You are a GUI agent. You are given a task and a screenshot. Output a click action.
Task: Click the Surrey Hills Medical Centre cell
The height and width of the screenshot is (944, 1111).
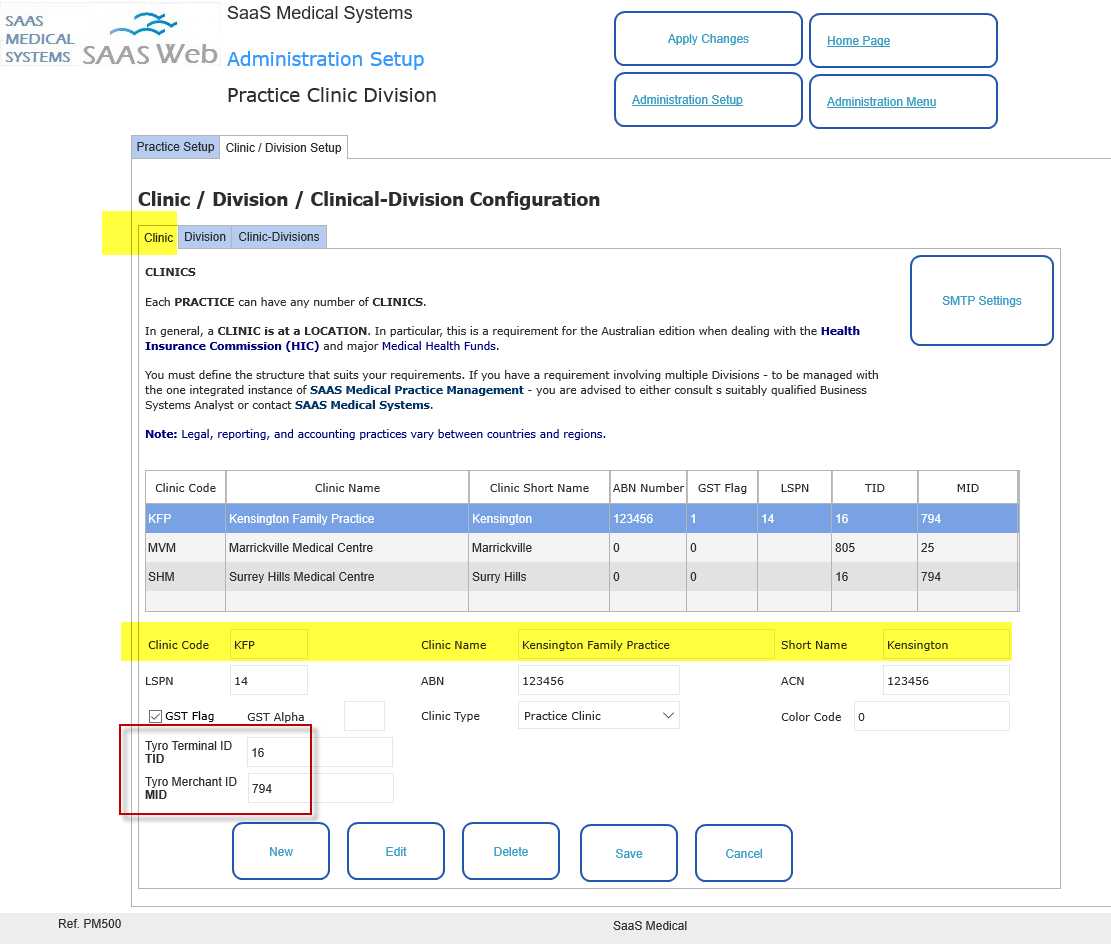tap(347, 577)
